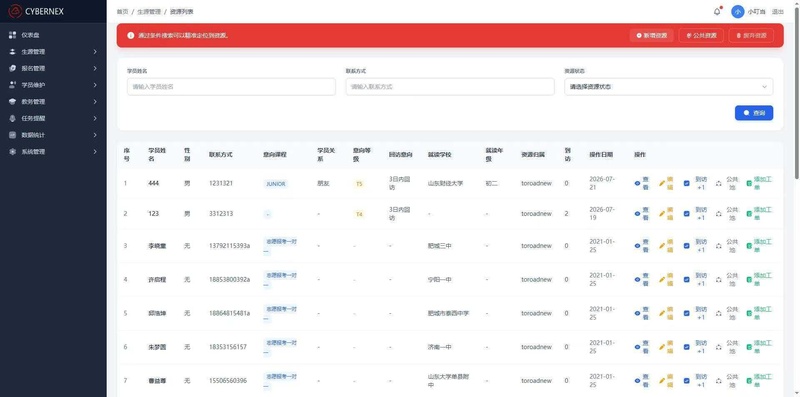Add a visit (到访+1) in row number 5
800x397 pixels.
695,313
